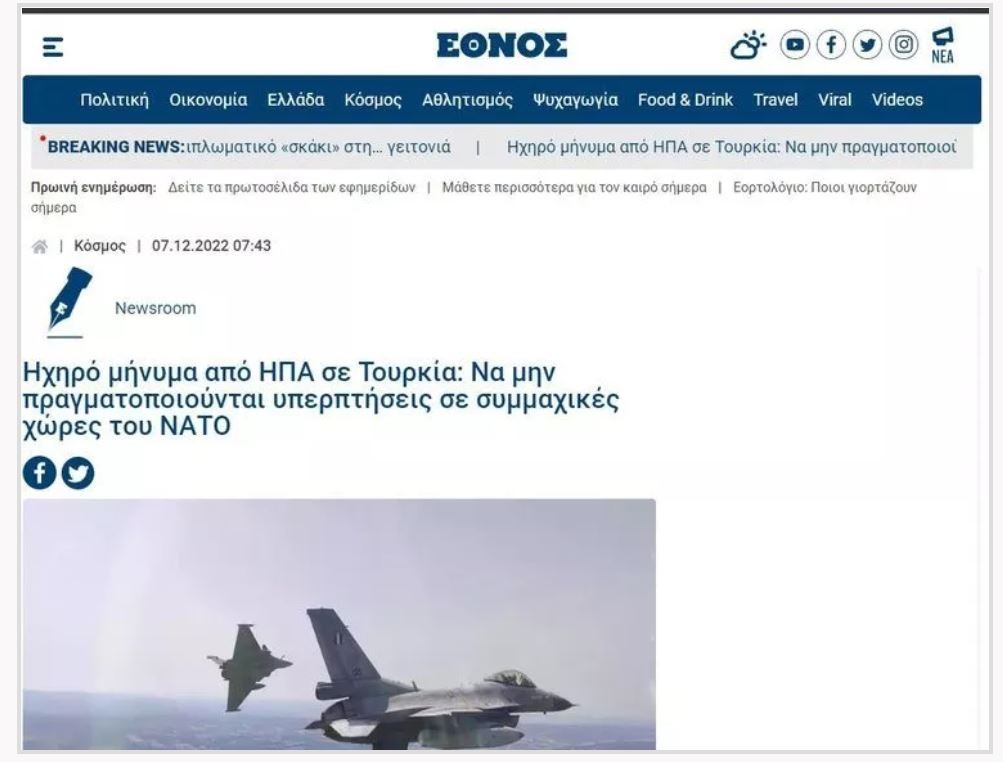The image size is (1003, 762).
Task: Open Twitter icon in the header
Action: coord(867,45)
